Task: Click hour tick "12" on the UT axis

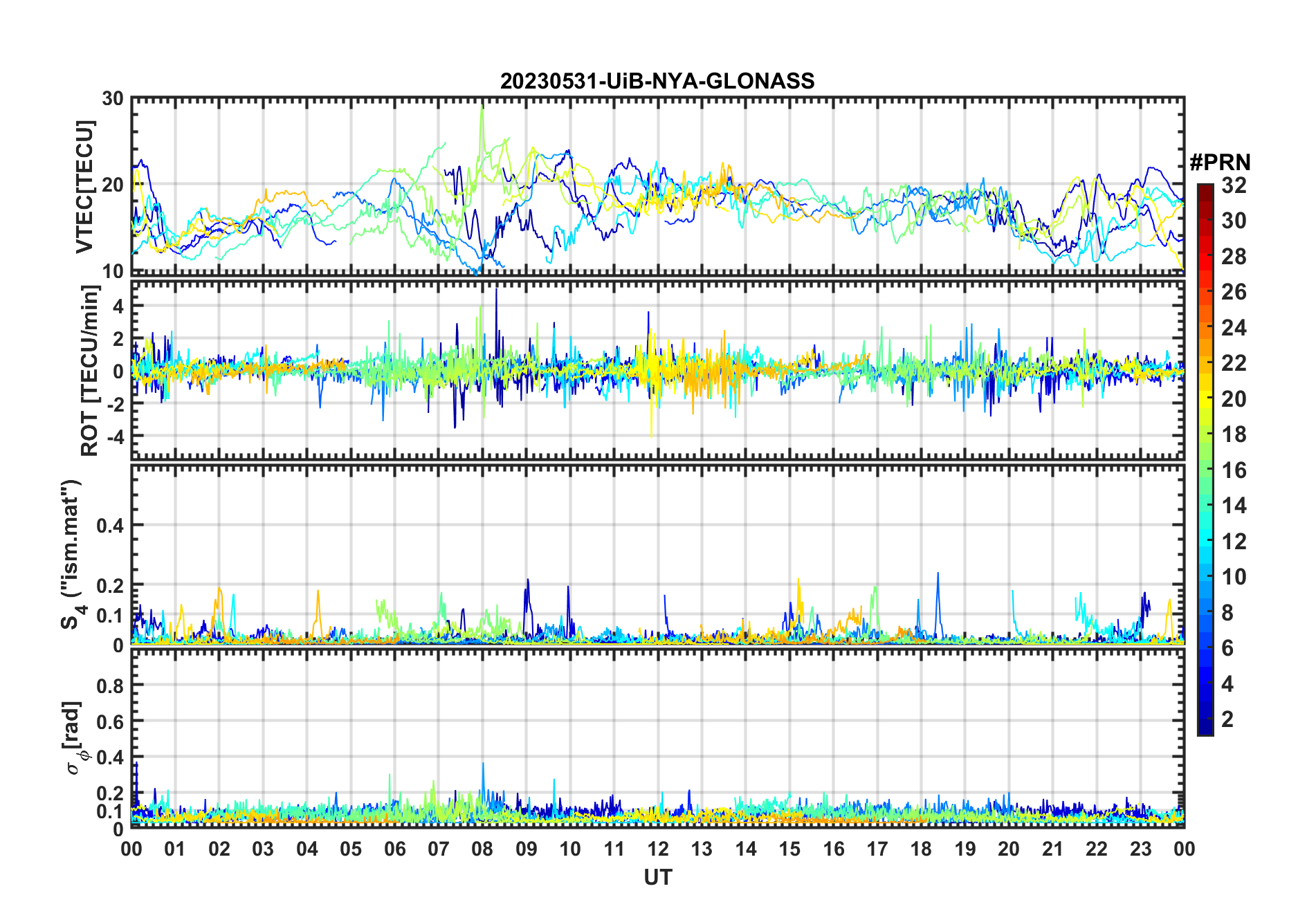Action: pos(658,849)
